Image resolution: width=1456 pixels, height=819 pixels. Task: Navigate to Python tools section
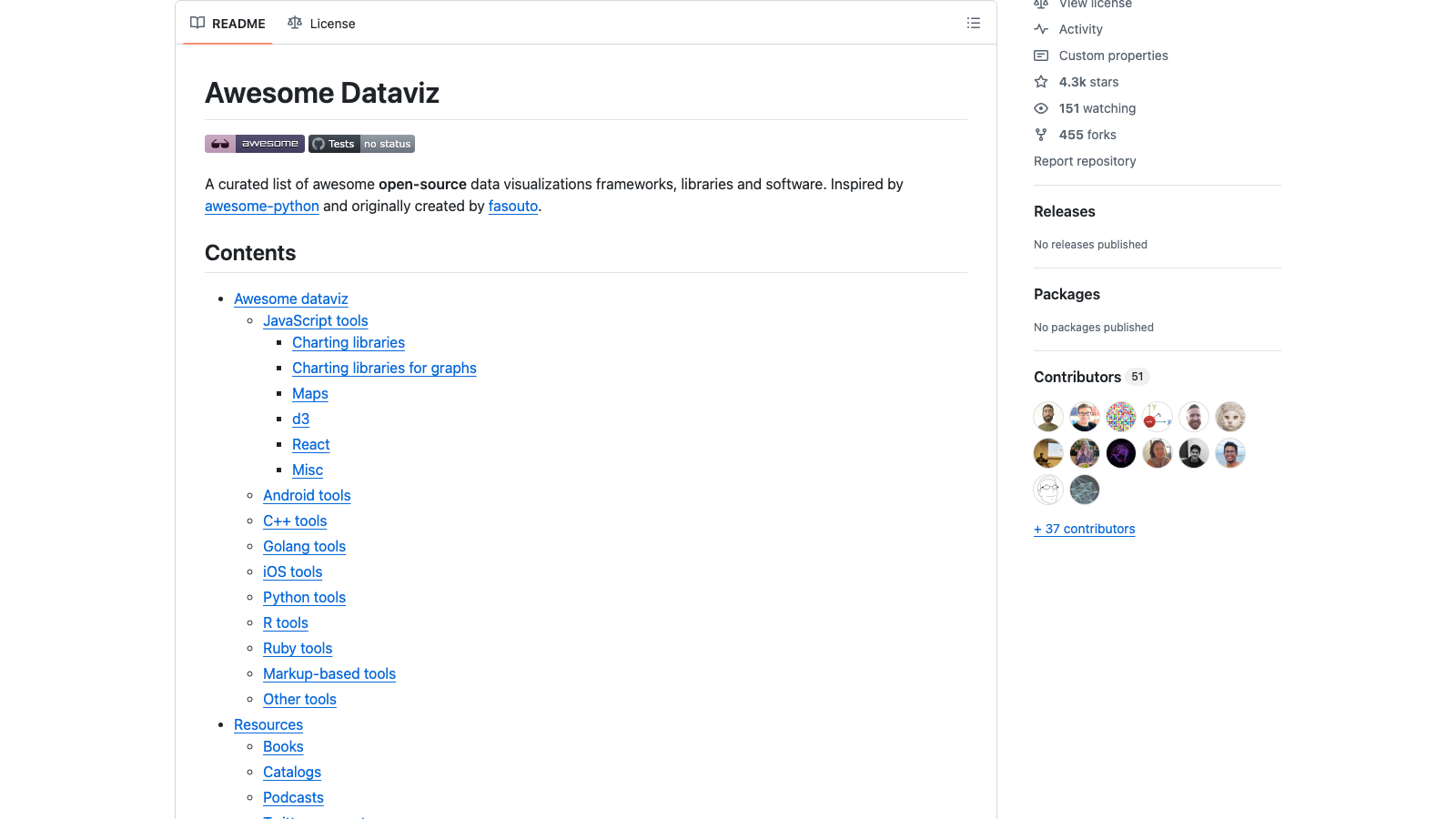pos(304,597)
